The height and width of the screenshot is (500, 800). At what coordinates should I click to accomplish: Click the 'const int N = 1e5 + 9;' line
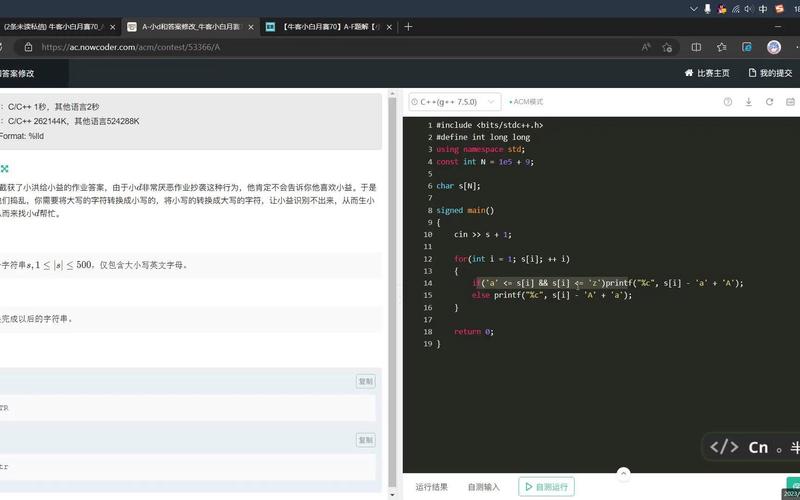pos(485,162)
